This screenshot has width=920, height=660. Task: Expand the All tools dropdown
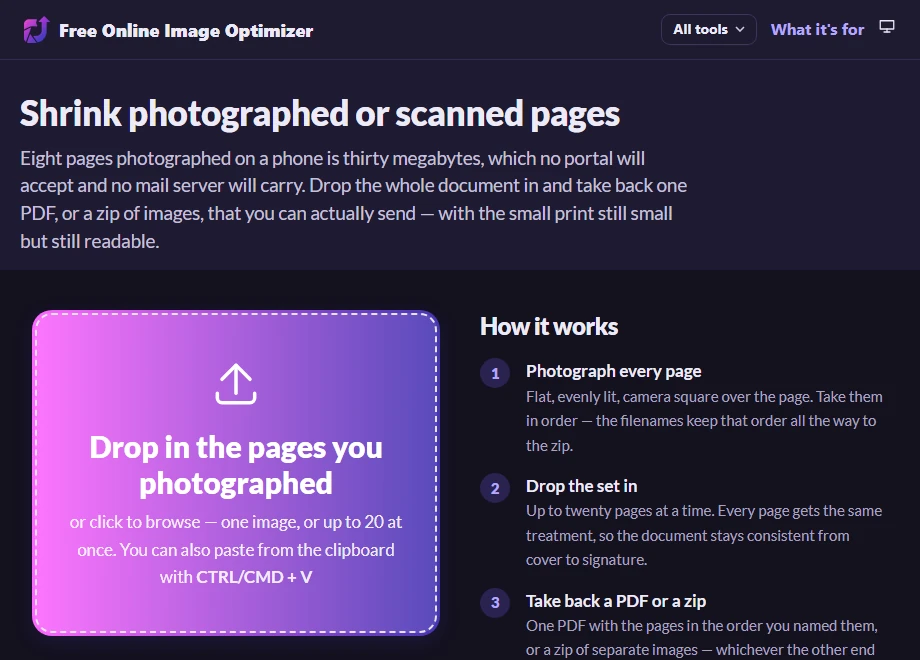pos(708,29)
